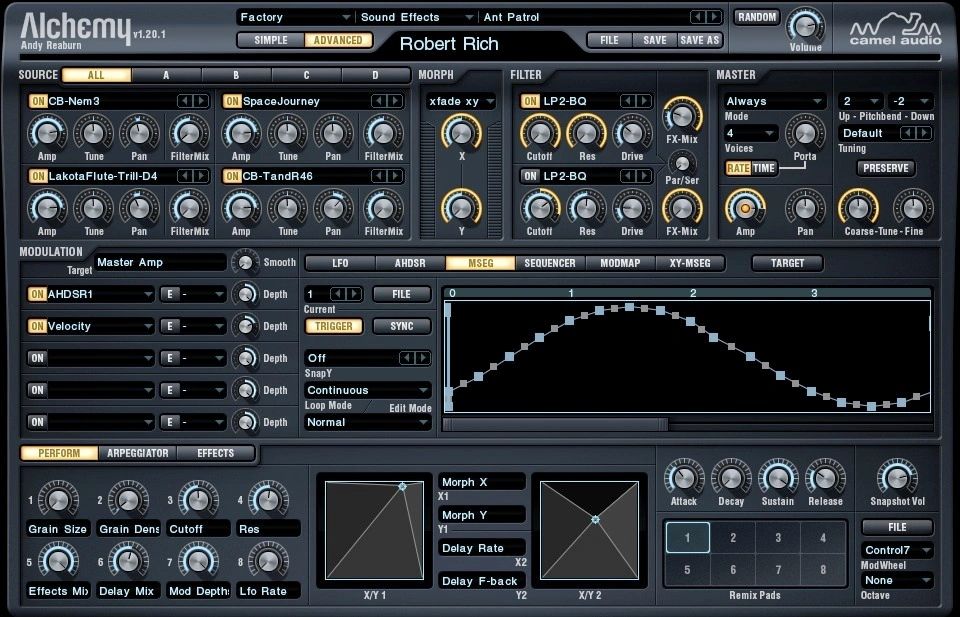This screenshot has height=617, width=960.
Task: Click the Smooth knob in the Modulation panel
Action: pos(245,262)
